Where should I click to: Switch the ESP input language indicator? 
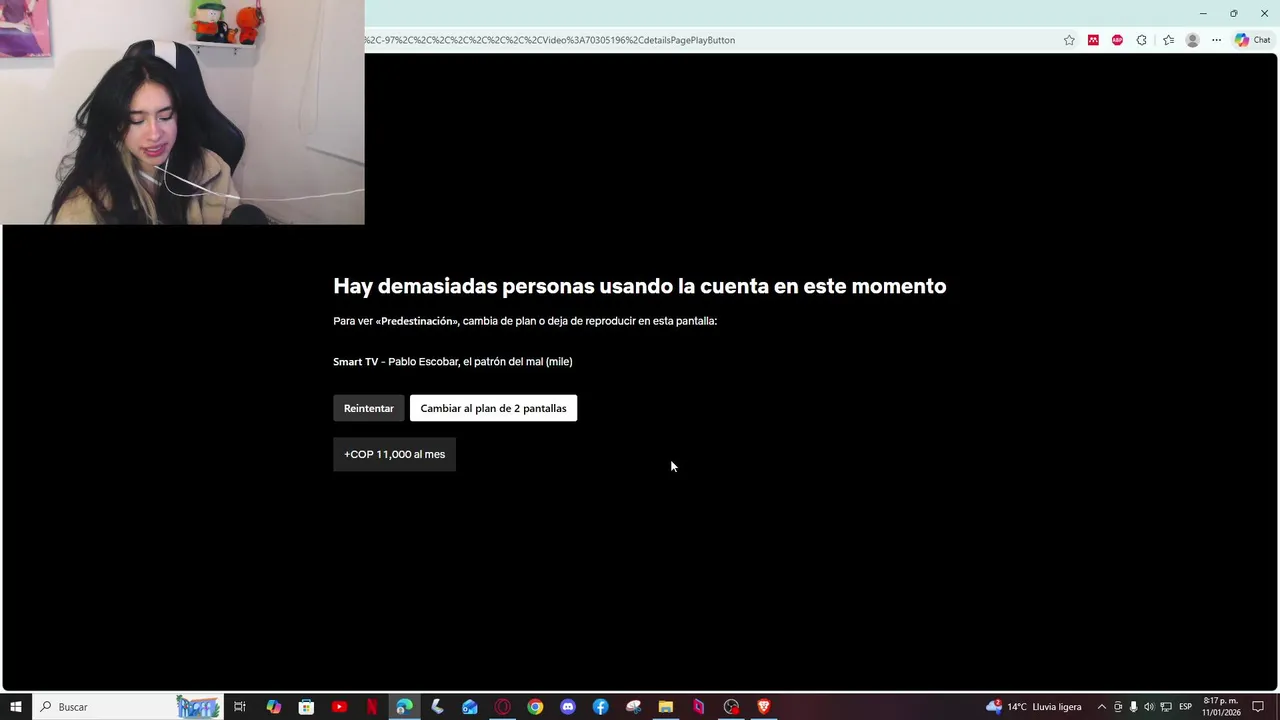coord(1186,707)
